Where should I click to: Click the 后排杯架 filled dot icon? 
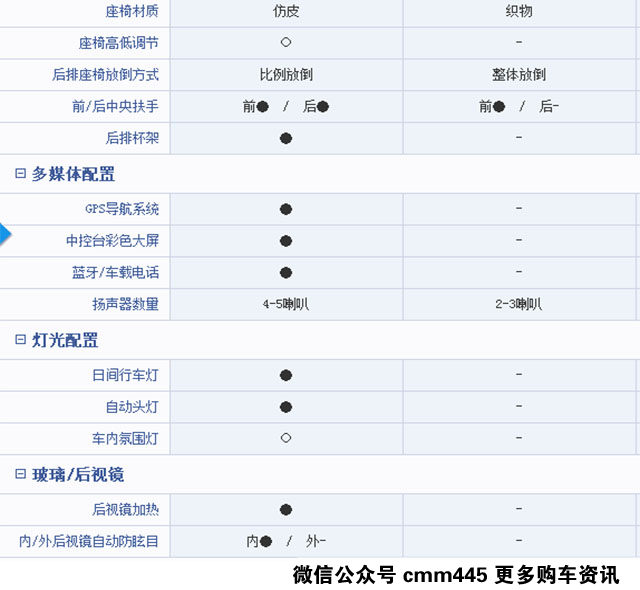click(286, 138)
